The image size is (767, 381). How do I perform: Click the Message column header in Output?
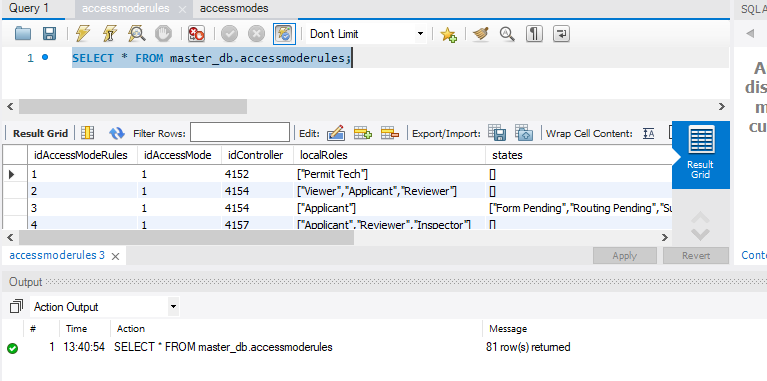pos(508,329)
